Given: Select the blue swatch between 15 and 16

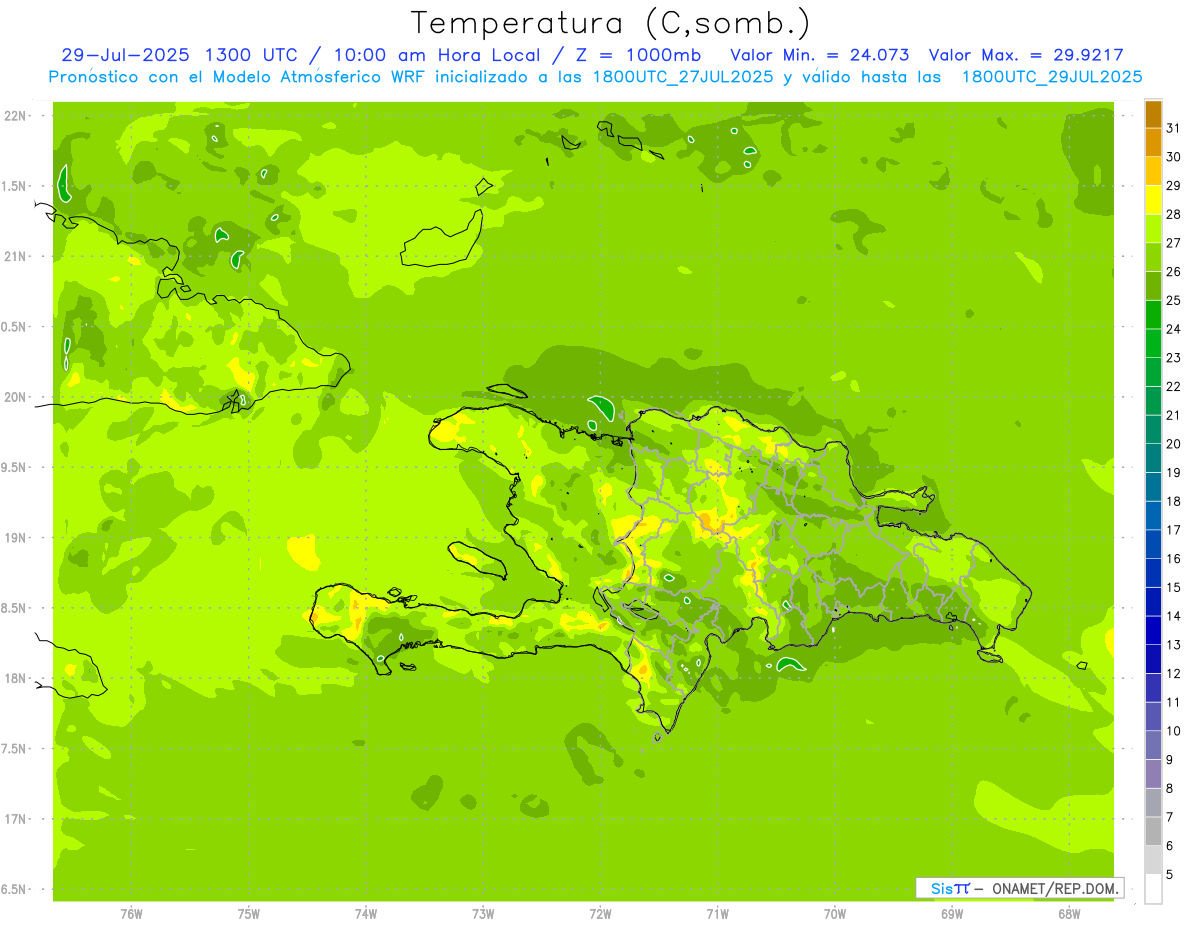Looking at the screenshot, I should tap(1153, 573).
